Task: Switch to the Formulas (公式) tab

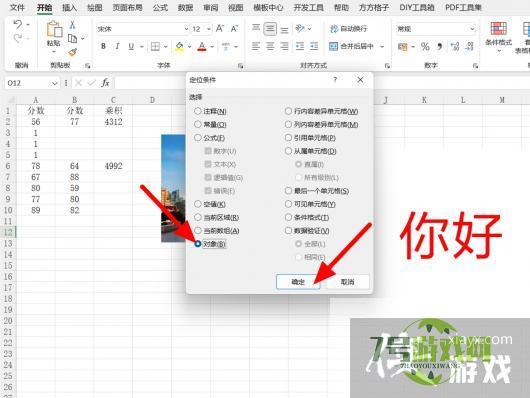Action: click(160, 7)
